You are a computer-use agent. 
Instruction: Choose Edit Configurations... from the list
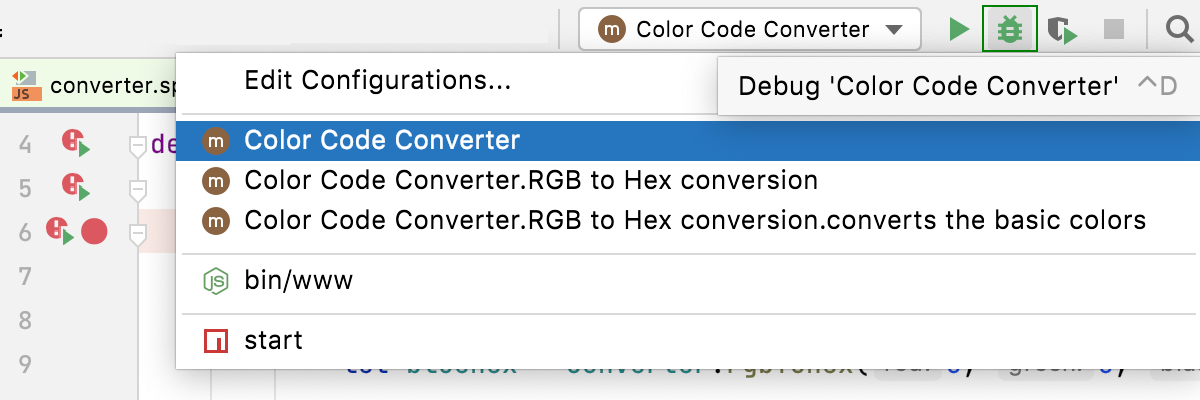pos(378,81)
